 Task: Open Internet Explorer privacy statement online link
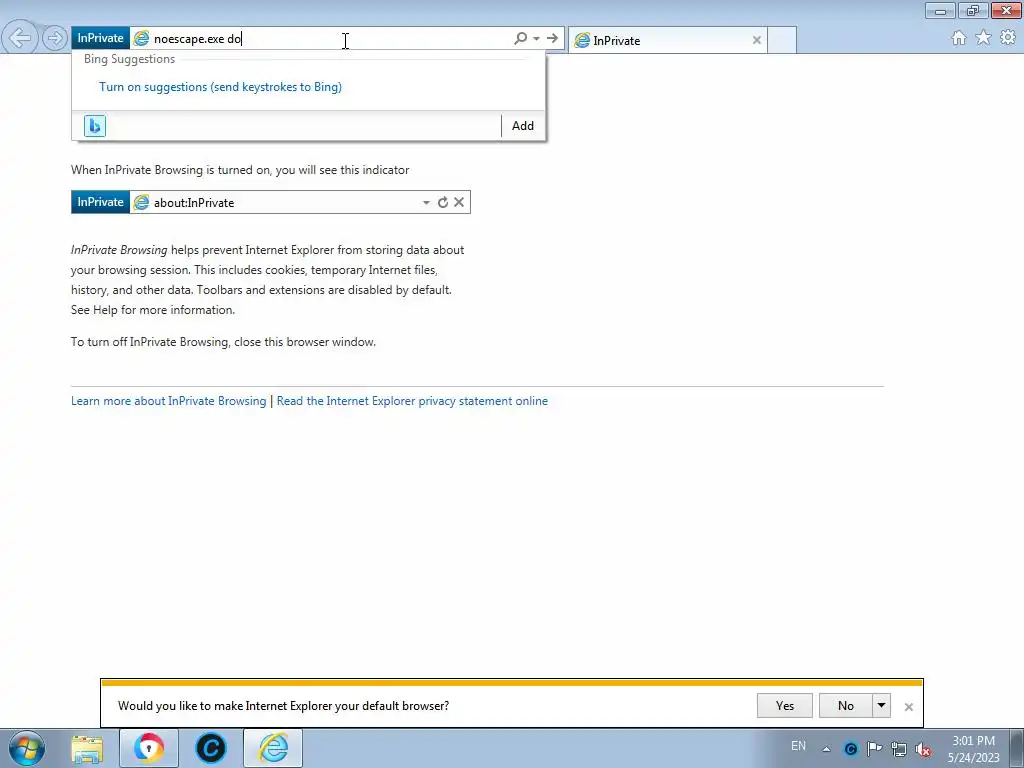pos(412,401)
